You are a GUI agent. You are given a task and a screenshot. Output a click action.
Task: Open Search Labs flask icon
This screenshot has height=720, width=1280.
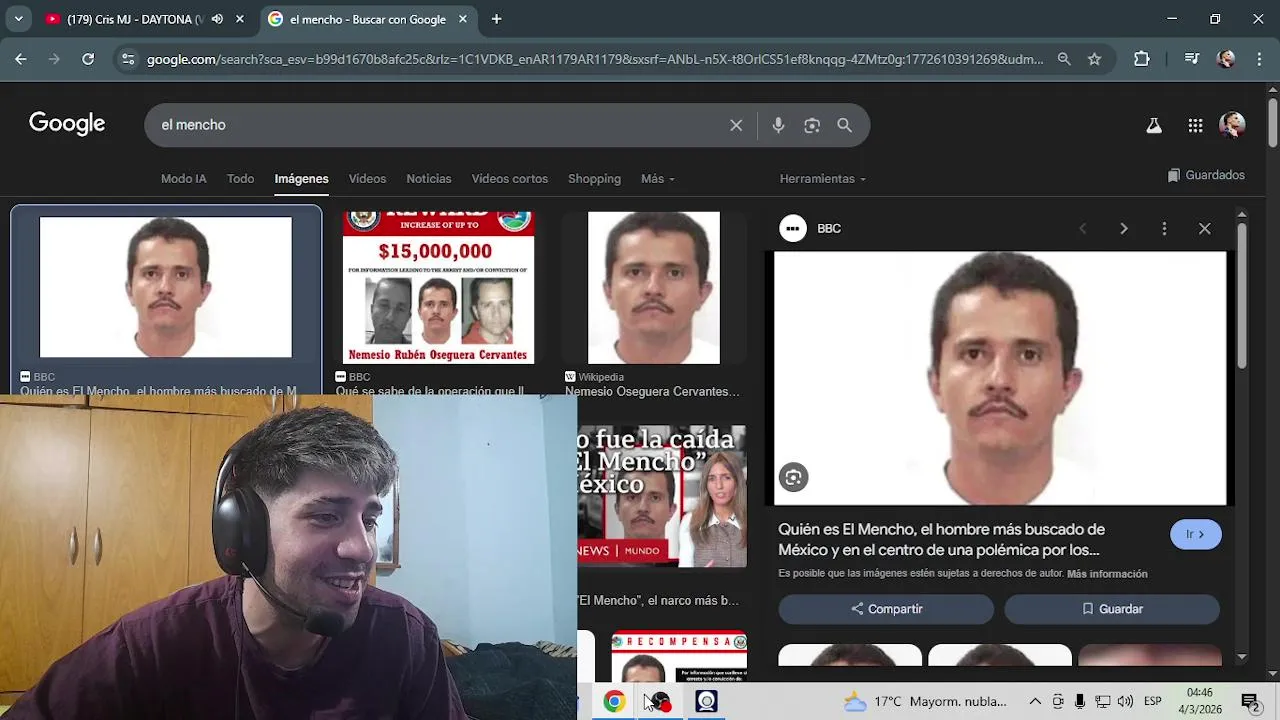(x=1154, y=125)
